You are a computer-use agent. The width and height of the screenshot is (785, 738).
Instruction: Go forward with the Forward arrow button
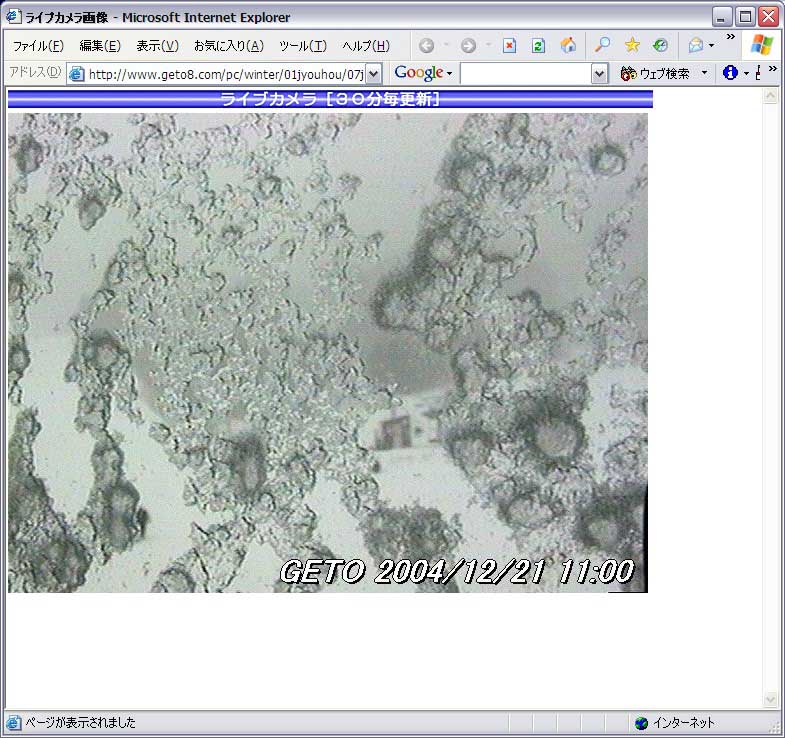(x=468, y=46)
